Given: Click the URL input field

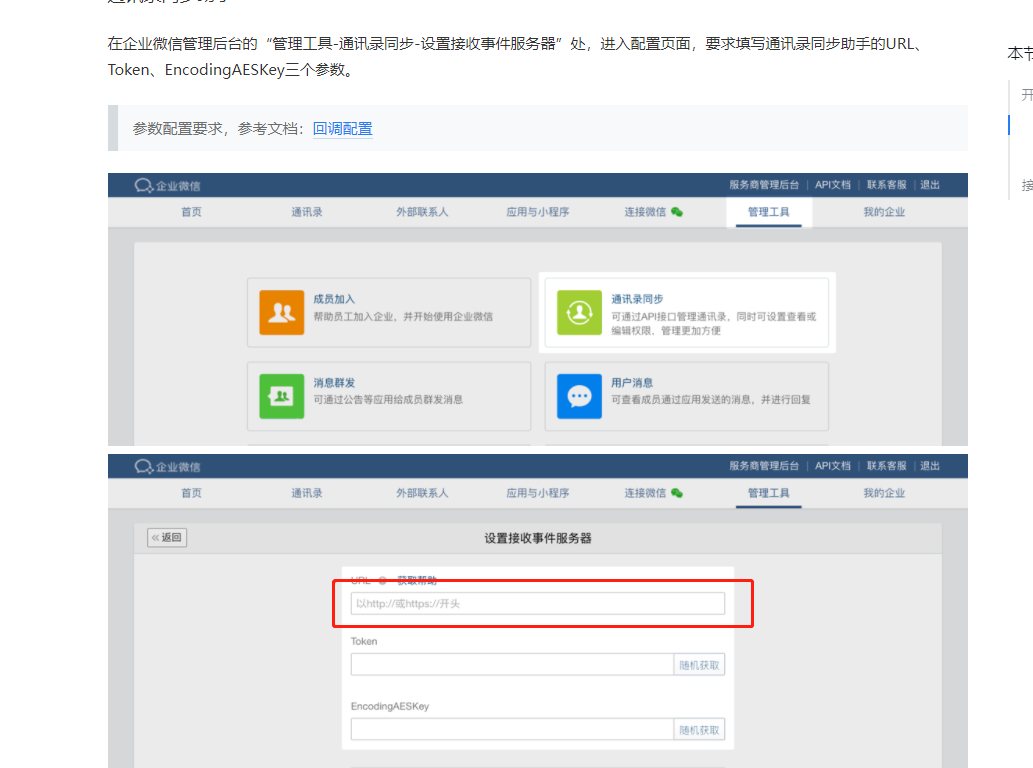Looking at the screenshot, I should [x=538, y=603].
